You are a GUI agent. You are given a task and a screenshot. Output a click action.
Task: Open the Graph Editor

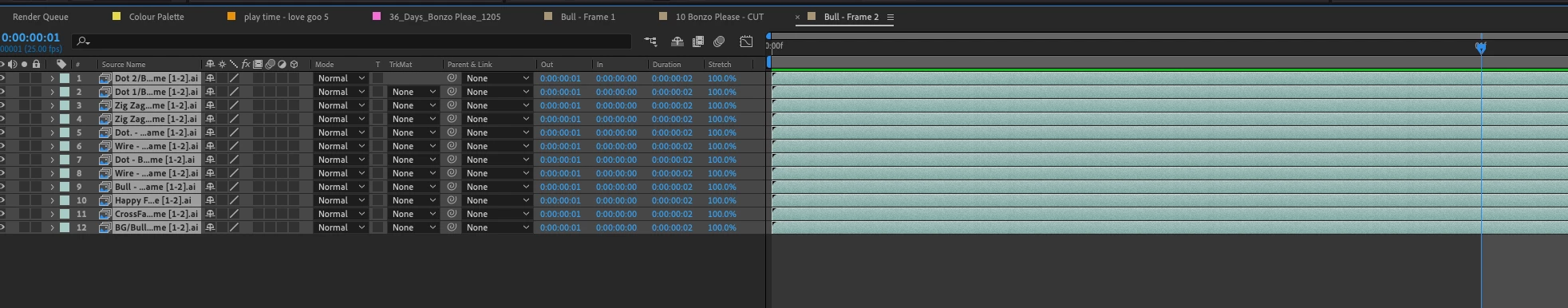click(x=746, y=41)
